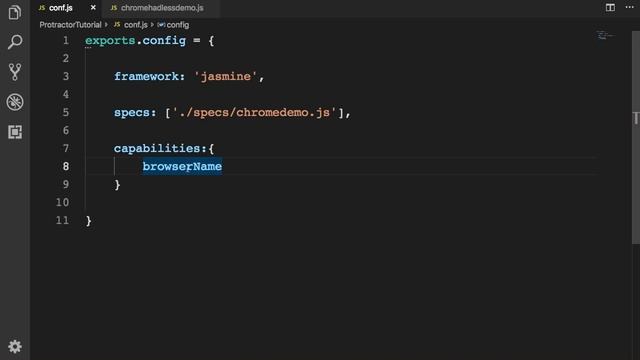
Task: Open the editor More Actions menu
Action: click(630, 7)
